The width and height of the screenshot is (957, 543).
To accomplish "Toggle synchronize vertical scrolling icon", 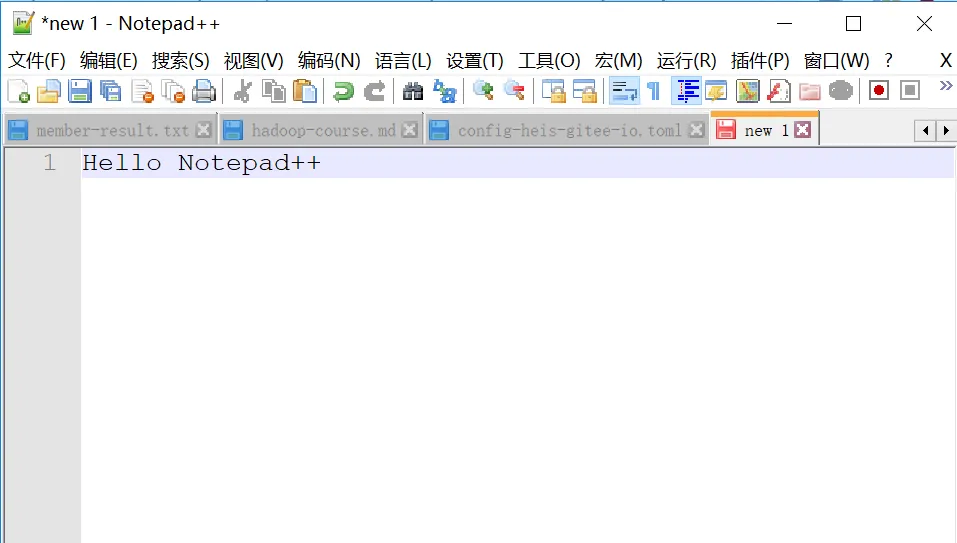I will point(554,92).
